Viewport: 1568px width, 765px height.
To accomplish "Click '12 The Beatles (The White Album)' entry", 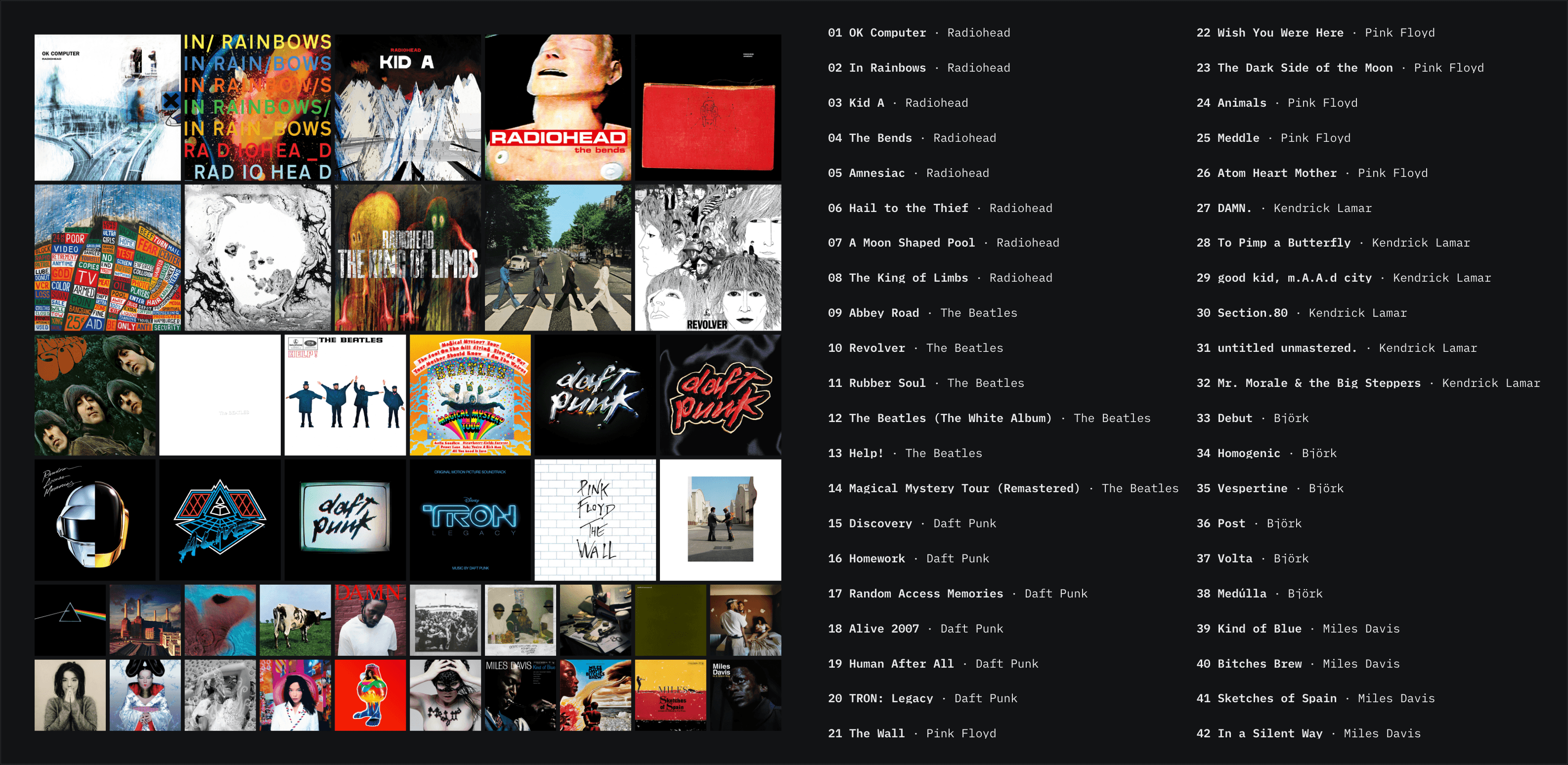I will (x=989, y=418).
